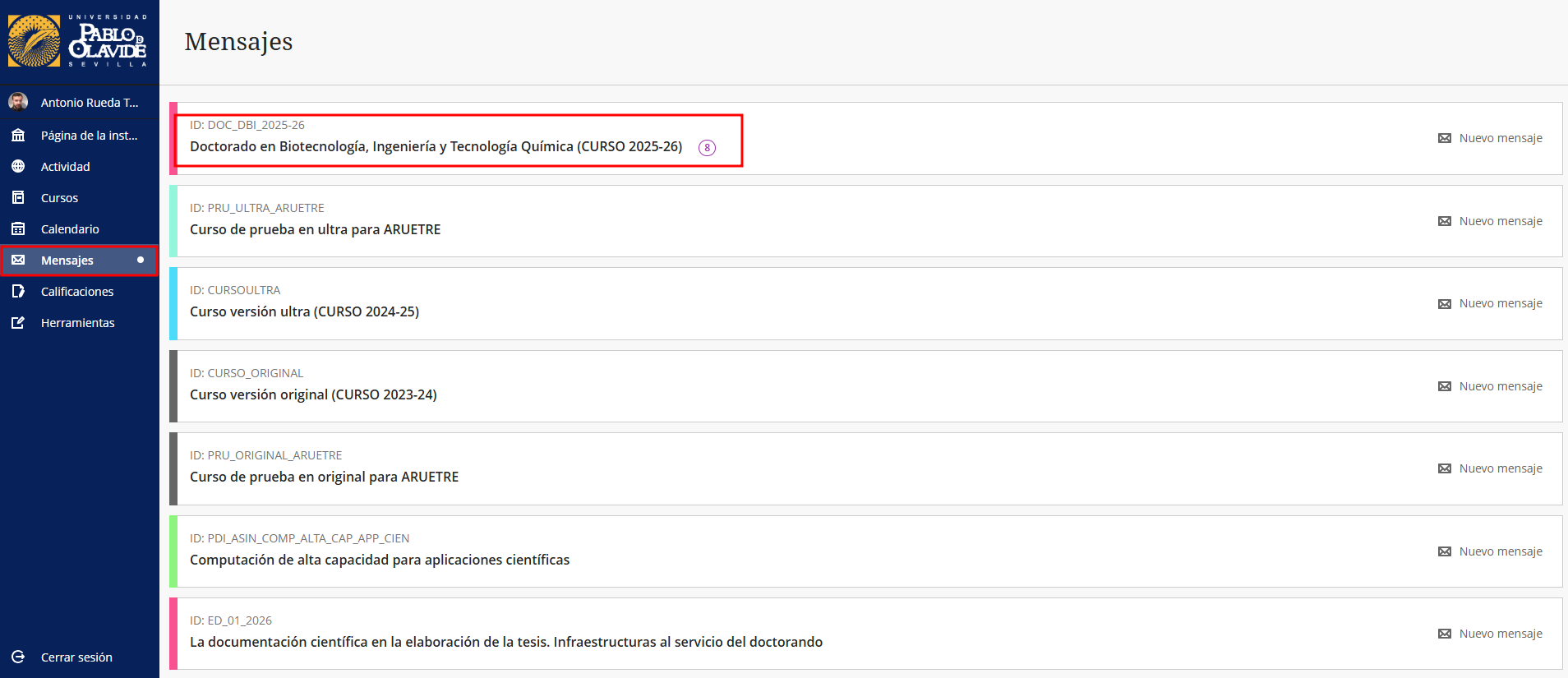Create Nuevo mensaje for Curso versión original
This screenshot has height=678, width=1568.
tap(1490, 386)
